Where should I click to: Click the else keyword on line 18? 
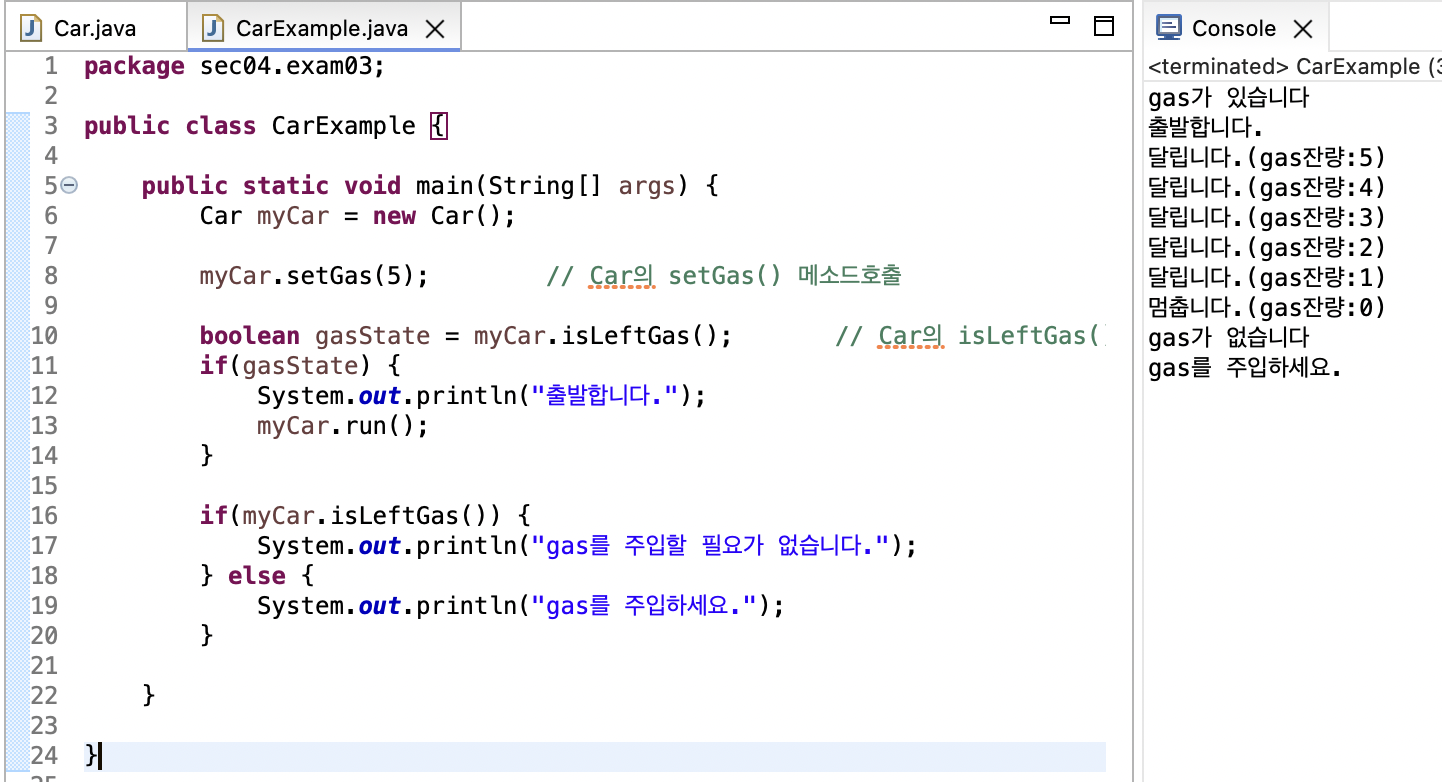pos(257,576)
